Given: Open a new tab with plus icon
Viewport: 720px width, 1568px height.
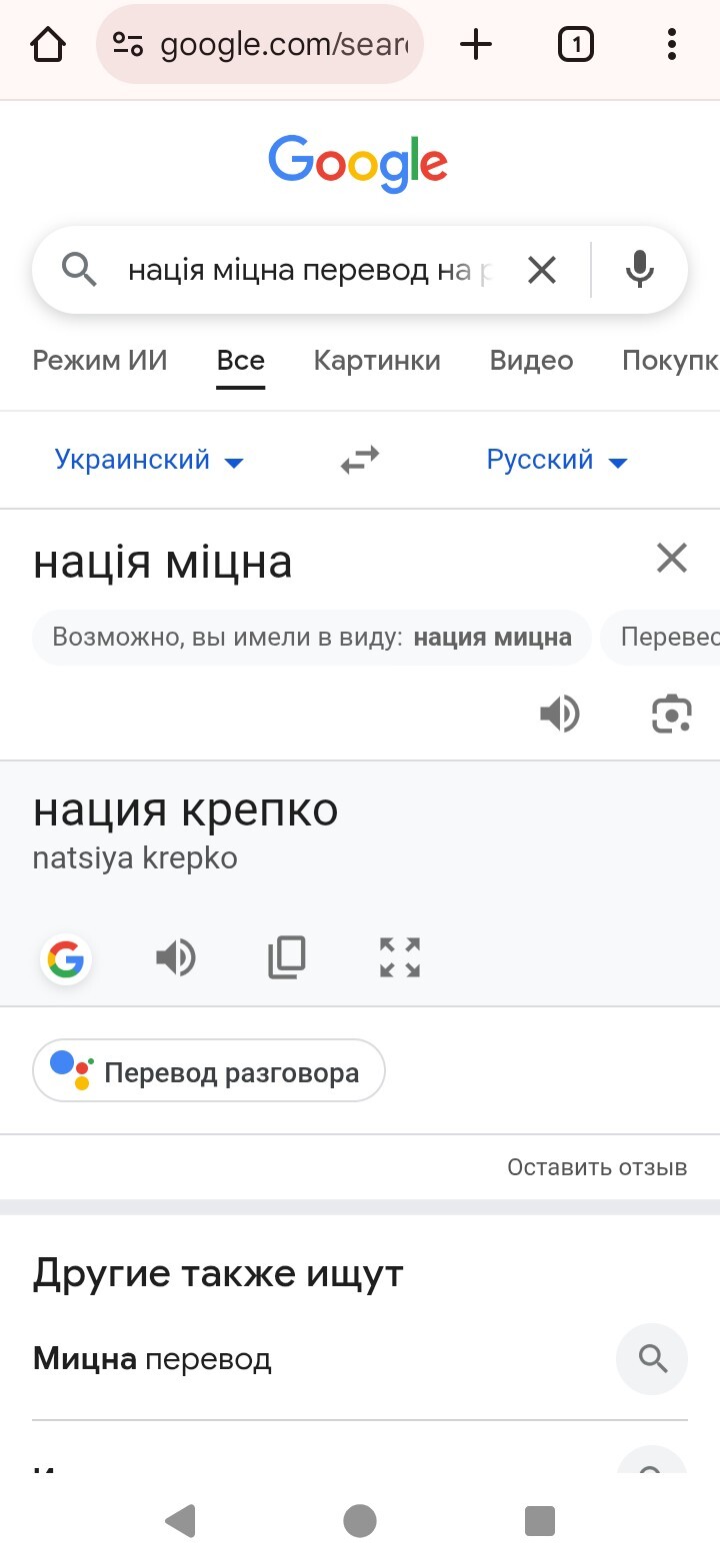Looking at the screenshot, I should pos(476,45).
